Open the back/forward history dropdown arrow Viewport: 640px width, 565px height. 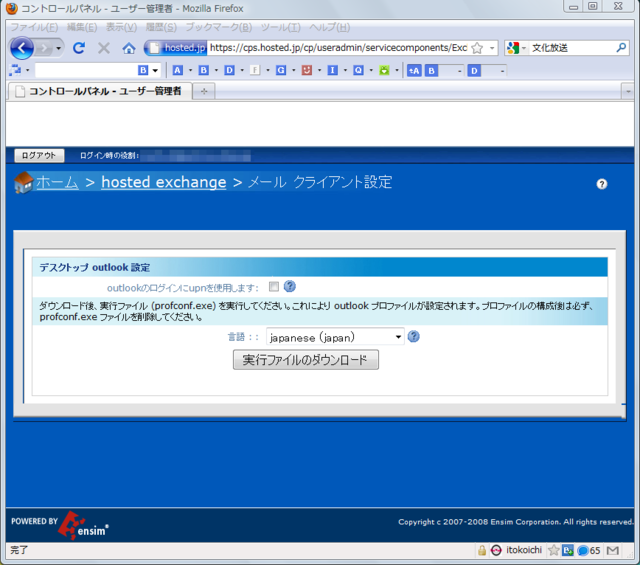coord(58,49)
